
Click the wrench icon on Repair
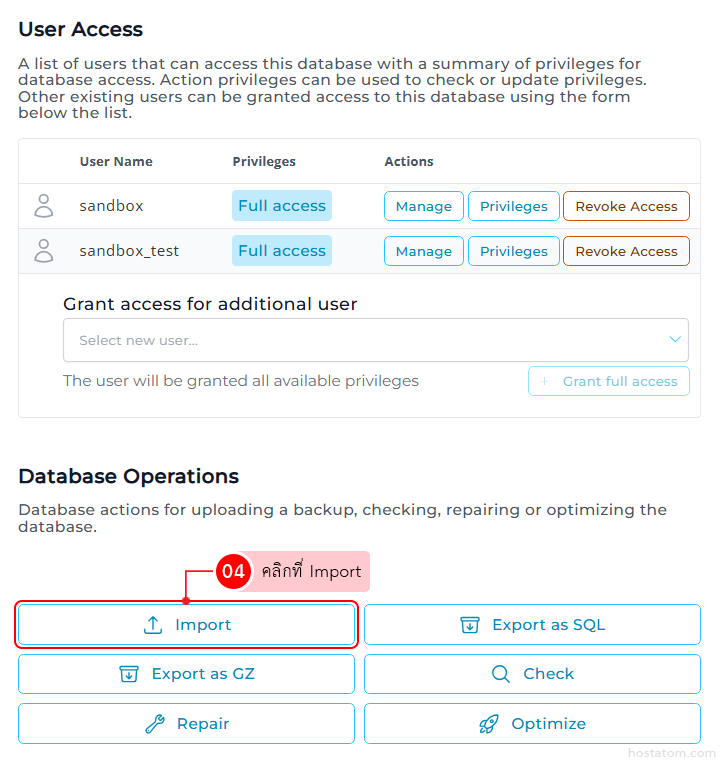tap(154, 724)
